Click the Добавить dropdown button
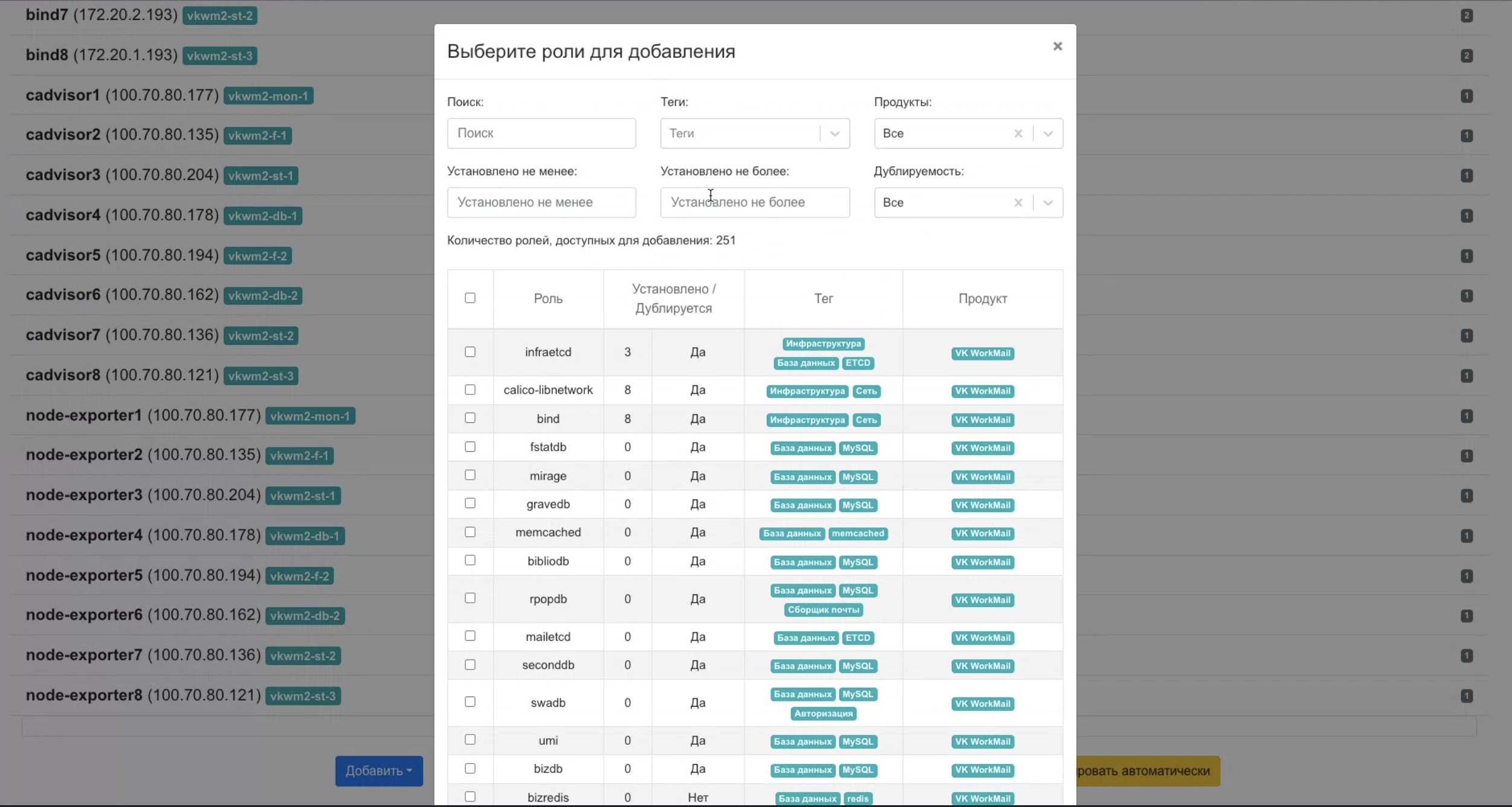Viewport: 1512px width, 807px height. (379, 771)
